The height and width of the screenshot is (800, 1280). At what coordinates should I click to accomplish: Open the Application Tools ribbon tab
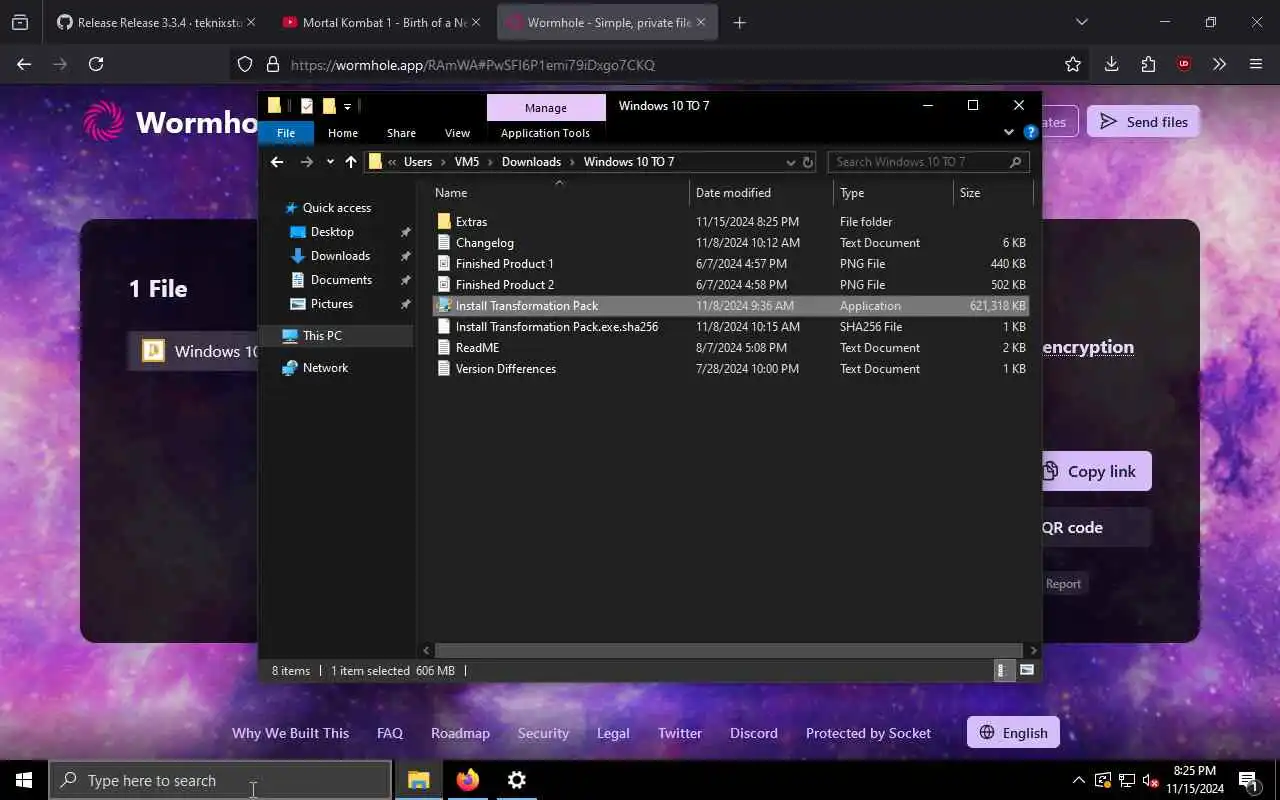(x=545, y=133)
